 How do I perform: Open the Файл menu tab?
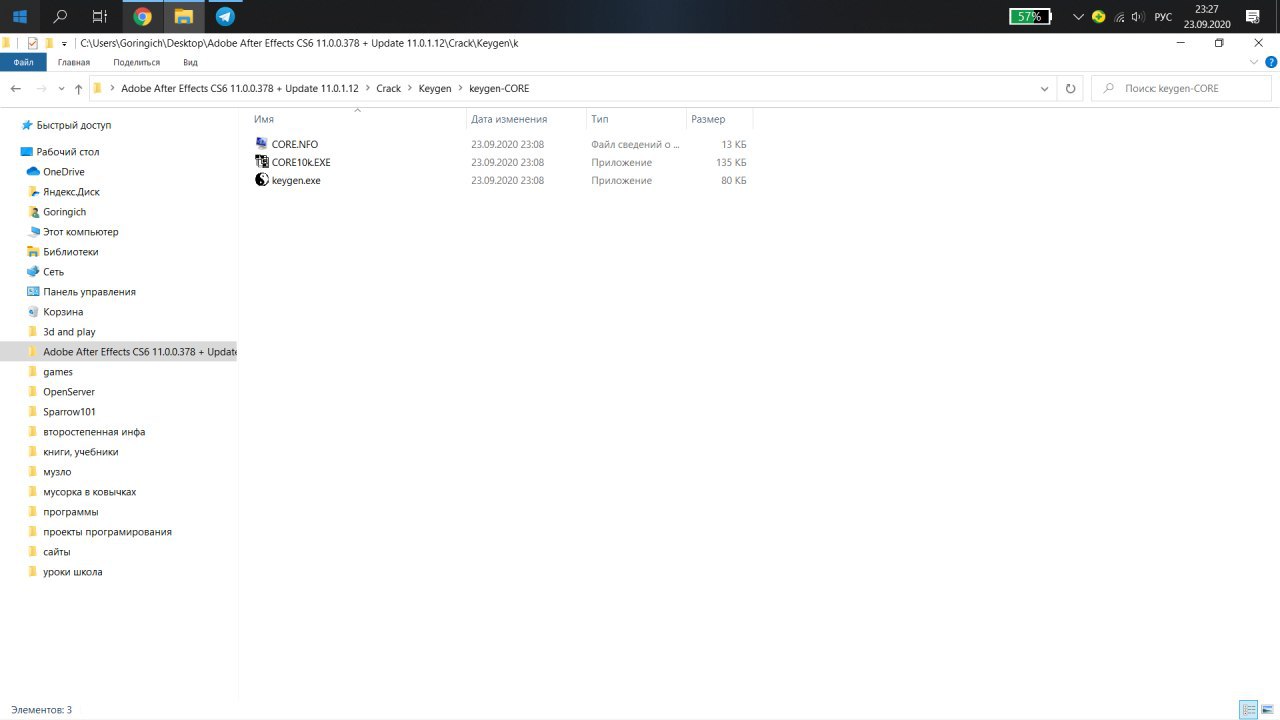23,62
